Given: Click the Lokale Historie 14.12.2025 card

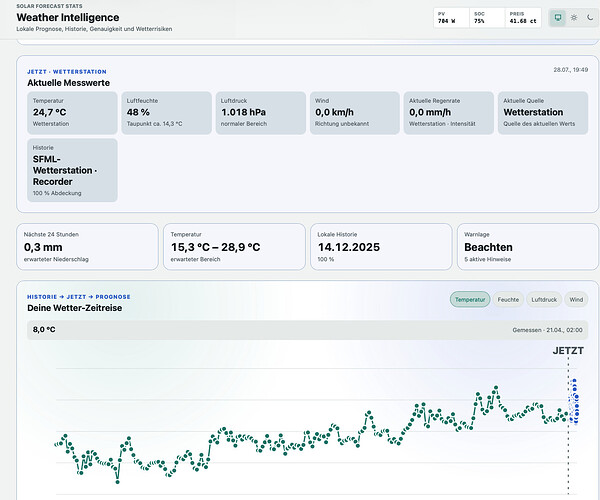Looking at the screenshot, I should [x=381, y=247].
